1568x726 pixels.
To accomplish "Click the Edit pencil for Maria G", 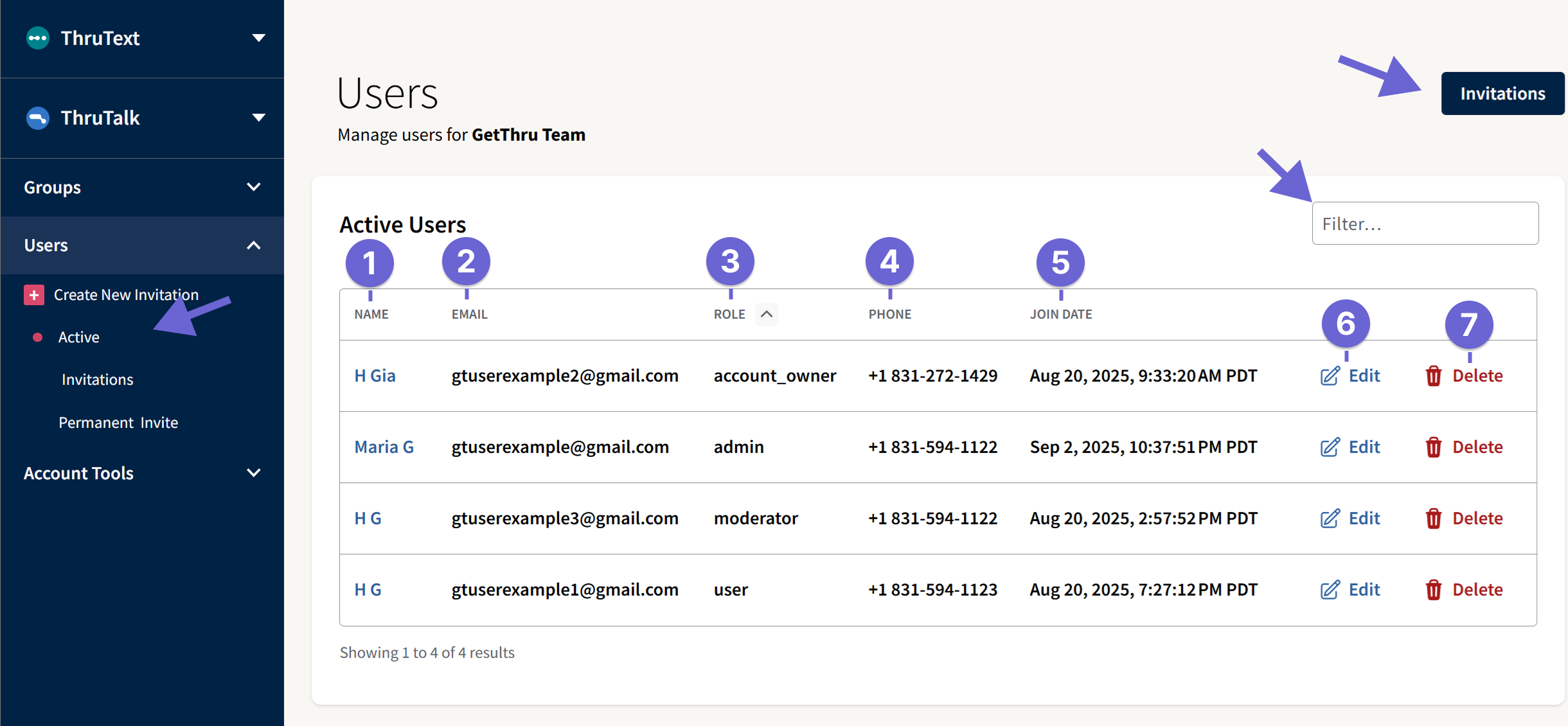I will pyautogui.click(x=1330, y=447).
